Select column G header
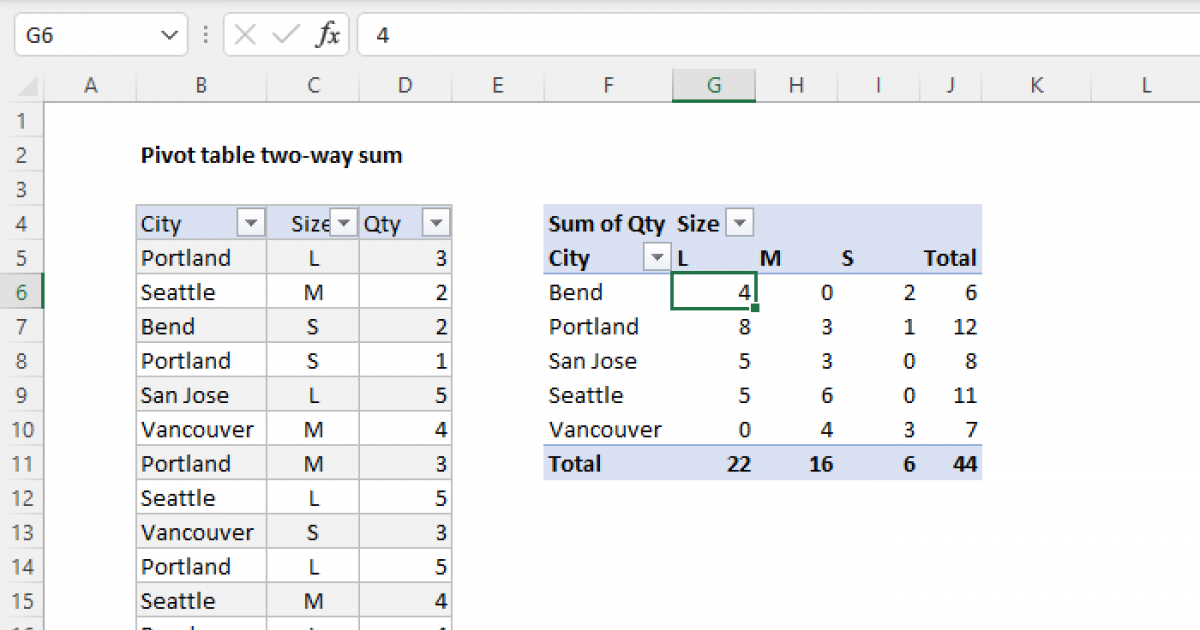This screenshot has width=1200, height=630. click(714, 87)
